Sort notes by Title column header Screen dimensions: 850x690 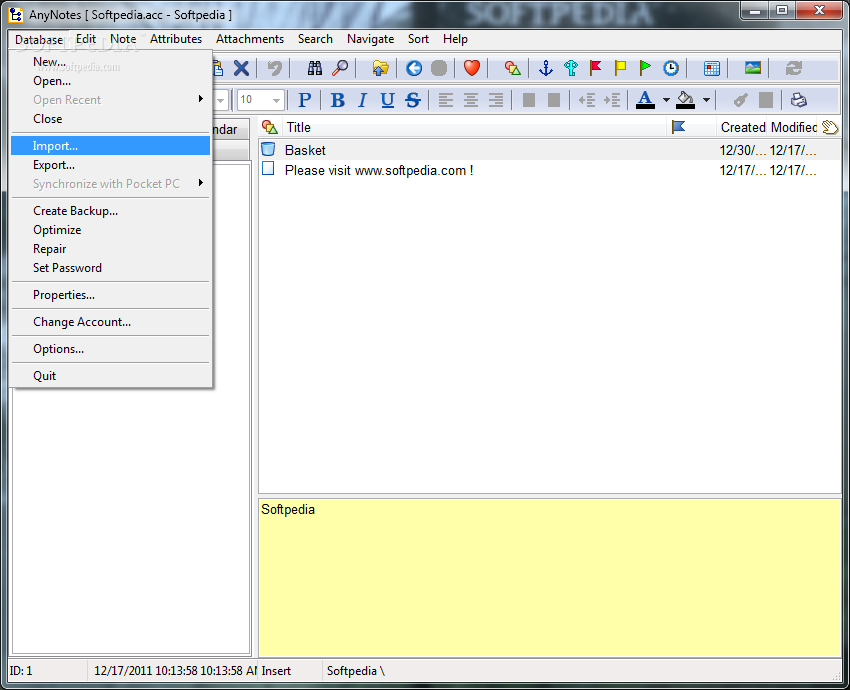(x=474, y=127)
